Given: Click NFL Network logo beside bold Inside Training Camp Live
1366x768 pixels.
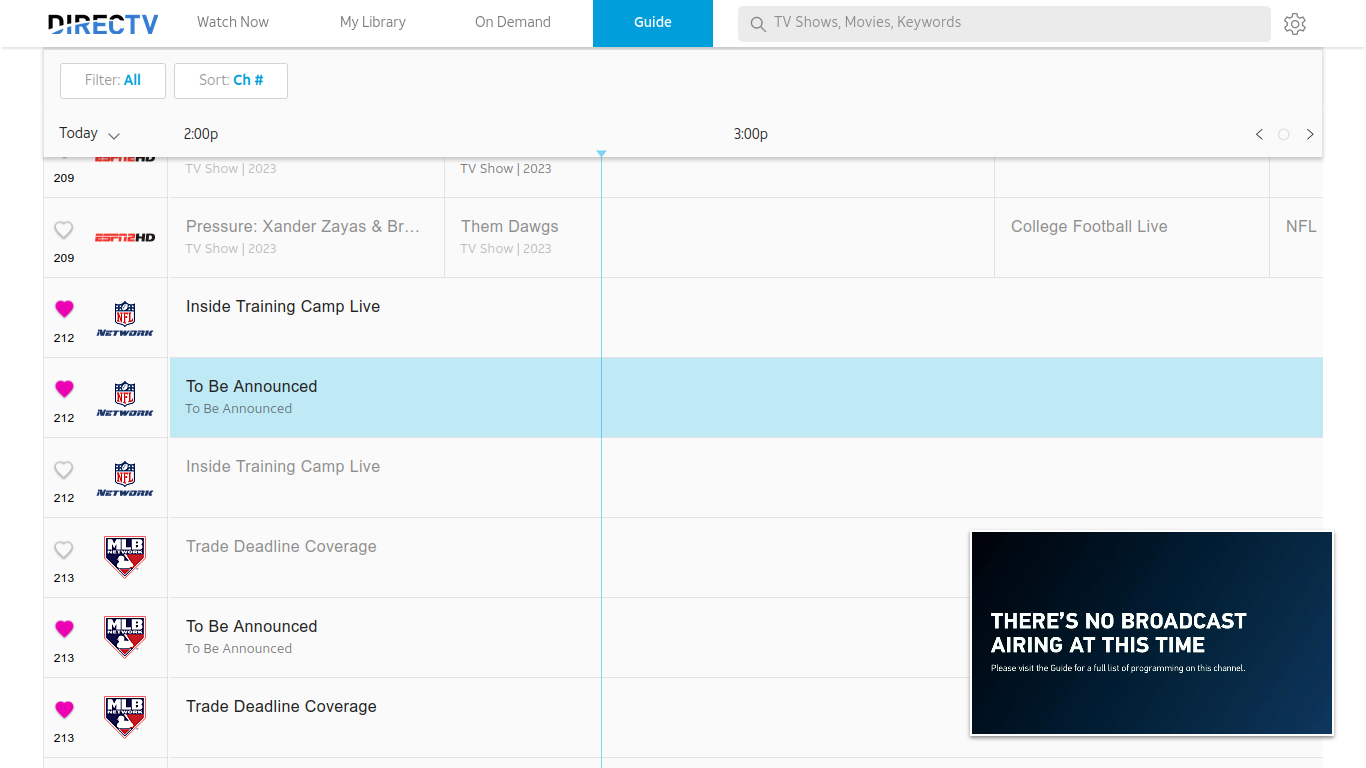Looking at the screenshot, I should pyautogui.click(x=125, y=318).
